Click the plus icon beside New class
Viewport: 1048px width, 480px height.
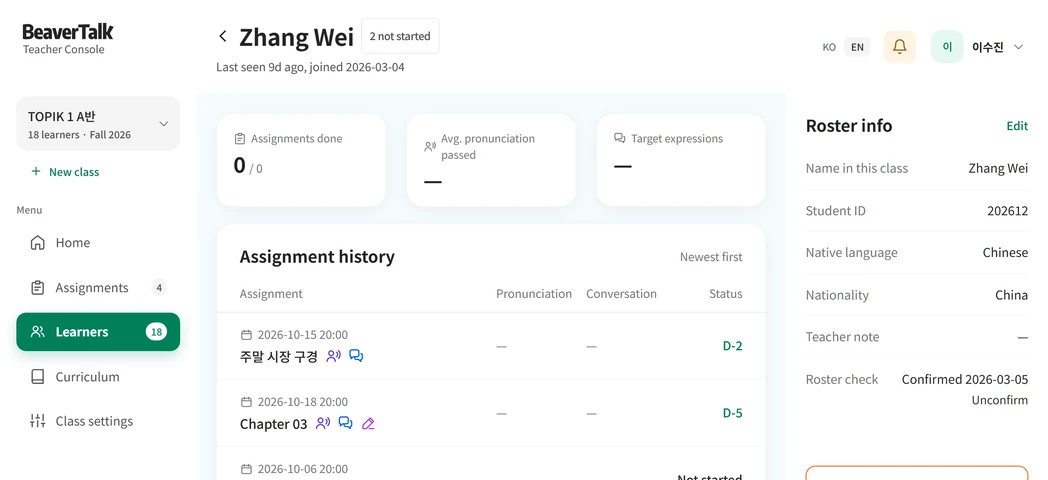[x=36, y=172]
